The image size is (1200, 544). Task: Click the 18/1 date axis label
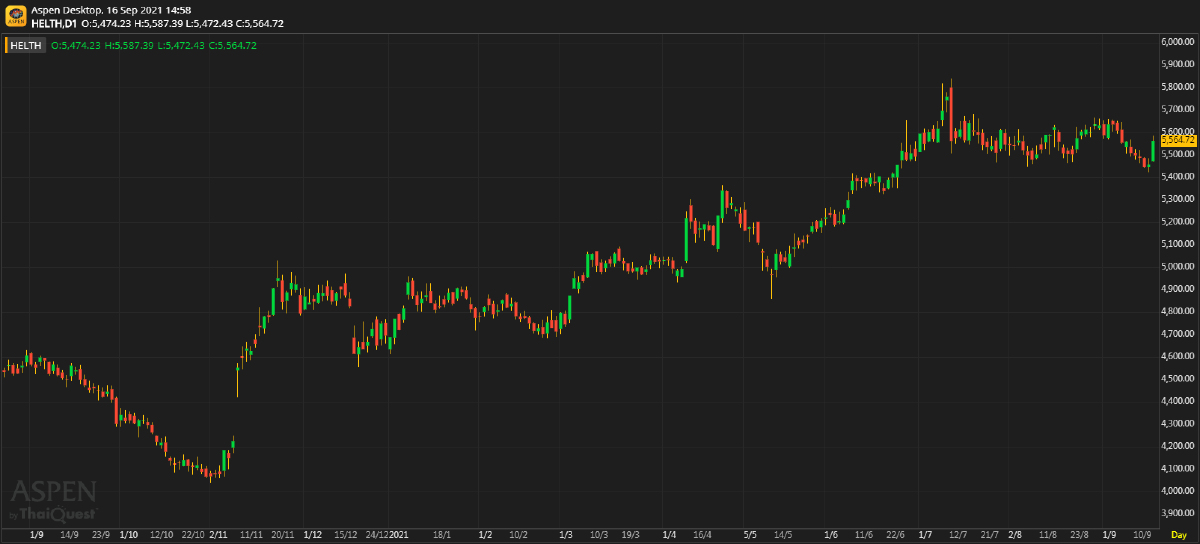click(441, 535)
